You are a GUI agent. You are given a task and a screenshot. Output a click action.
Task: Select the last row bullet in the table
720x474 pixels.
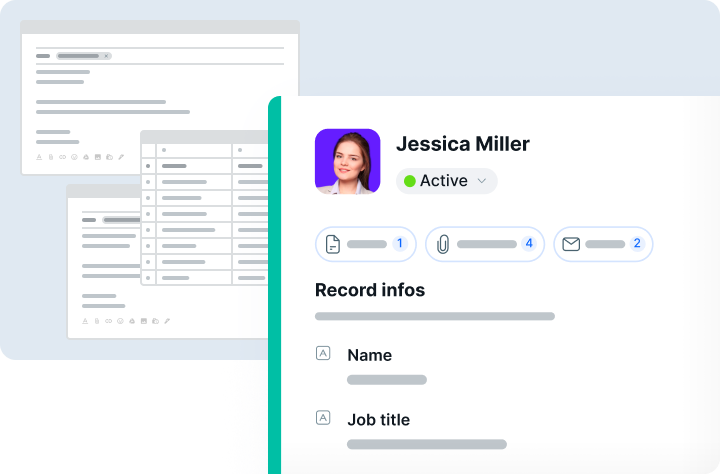tap(148, 277)
